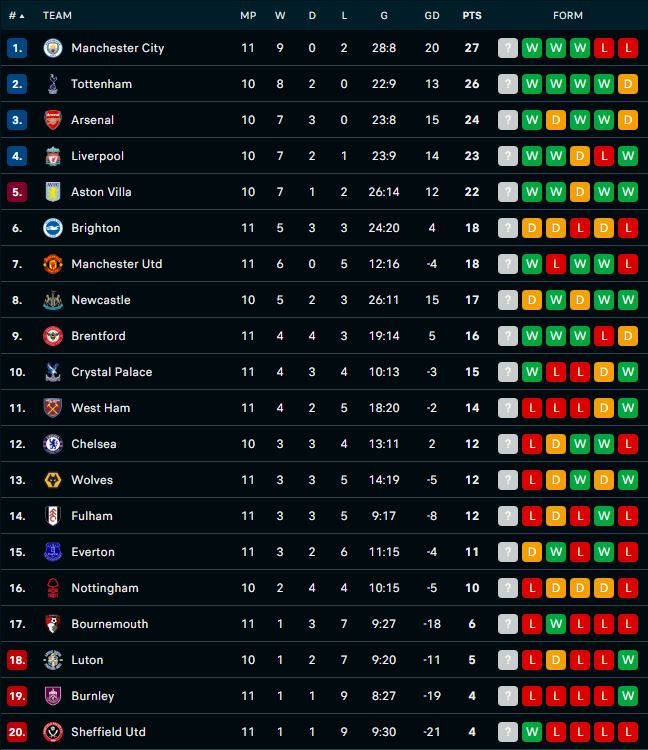Screen dimensions: 648x750
Task: Click the Brighton club crest
Action: tap(53, 228)
